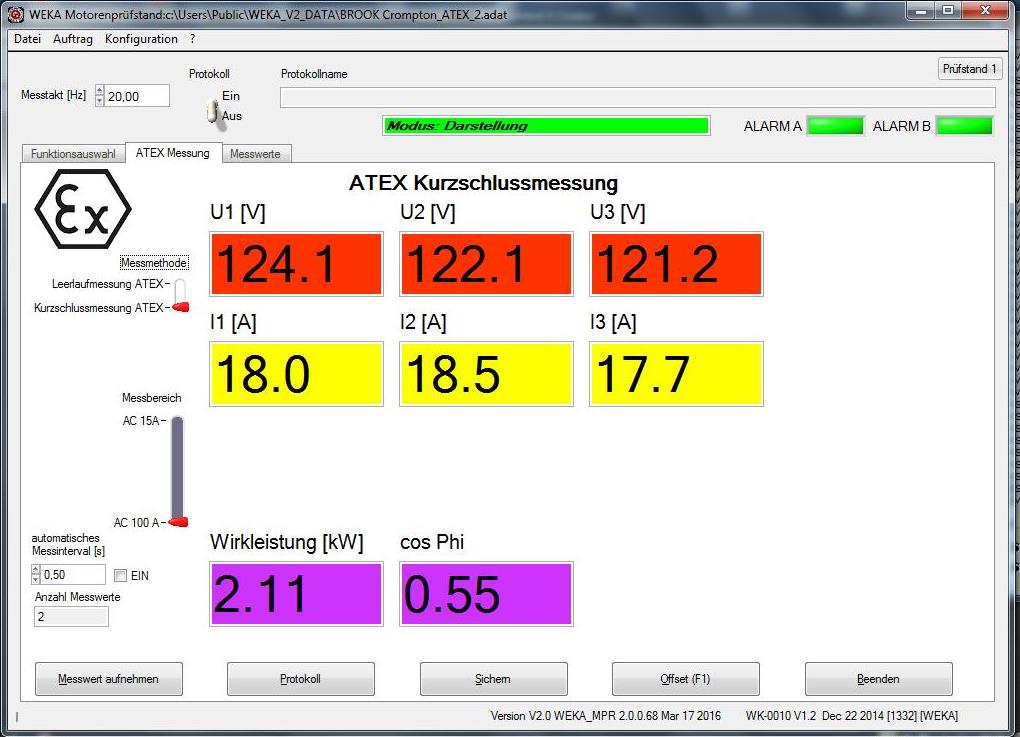Click the ALARM A status indicator
This screenshot has height=737, width=1020.
coord(833,125)
